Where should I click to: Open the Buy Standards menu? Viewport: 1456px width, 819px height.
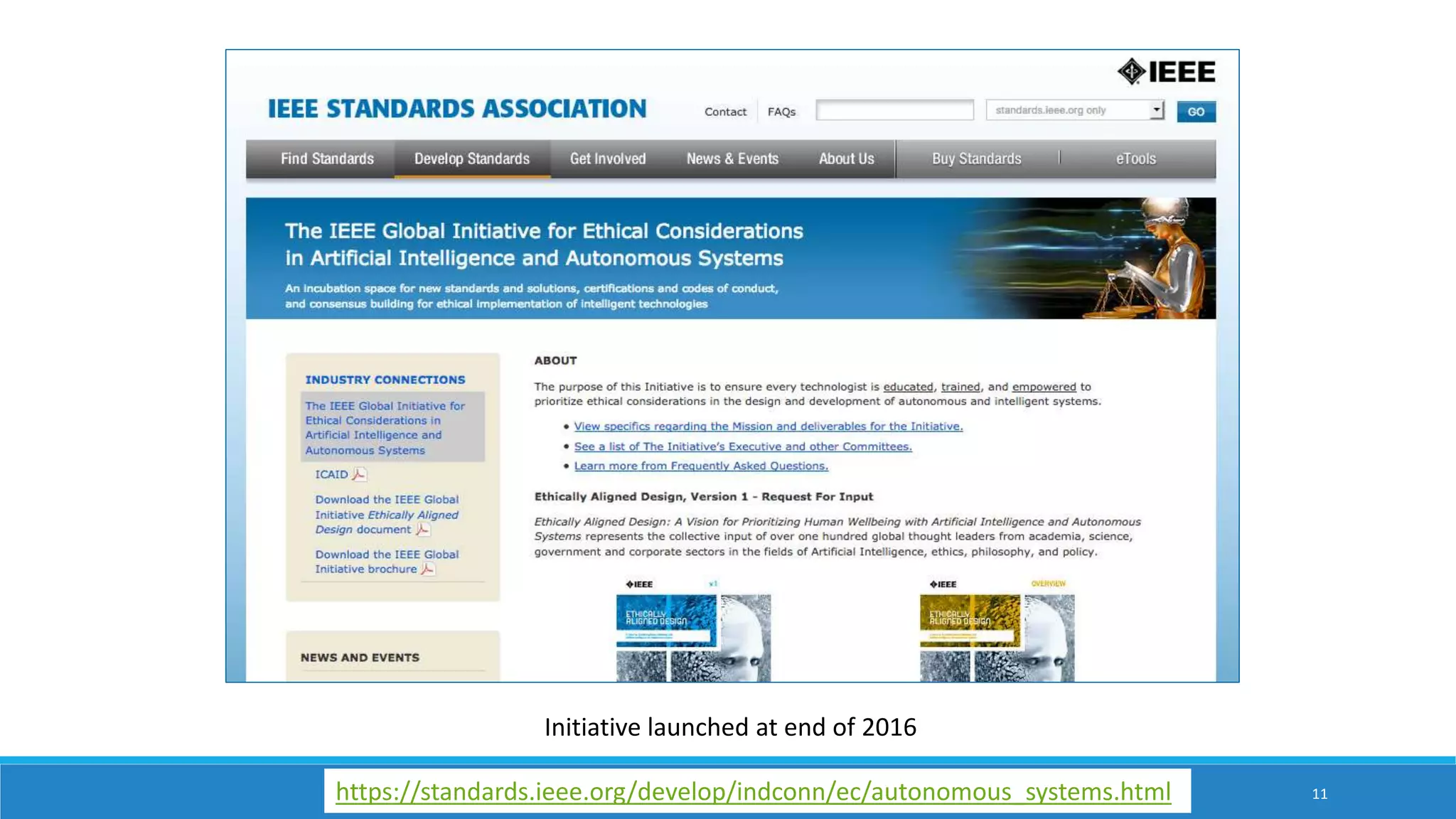pyautogui.click(x=977, y=159)
